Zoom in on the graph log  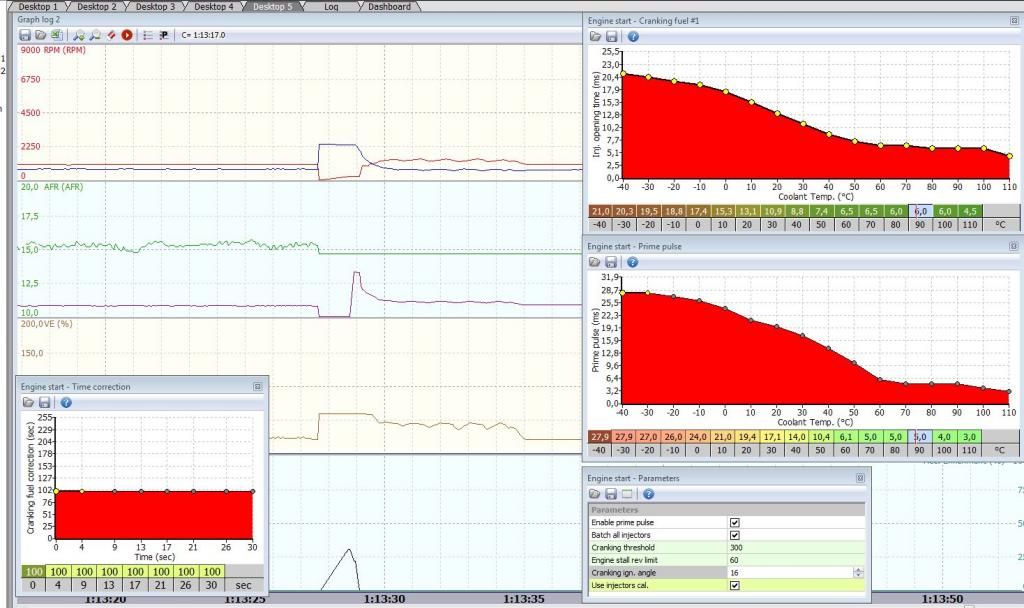tap(78, 35)
